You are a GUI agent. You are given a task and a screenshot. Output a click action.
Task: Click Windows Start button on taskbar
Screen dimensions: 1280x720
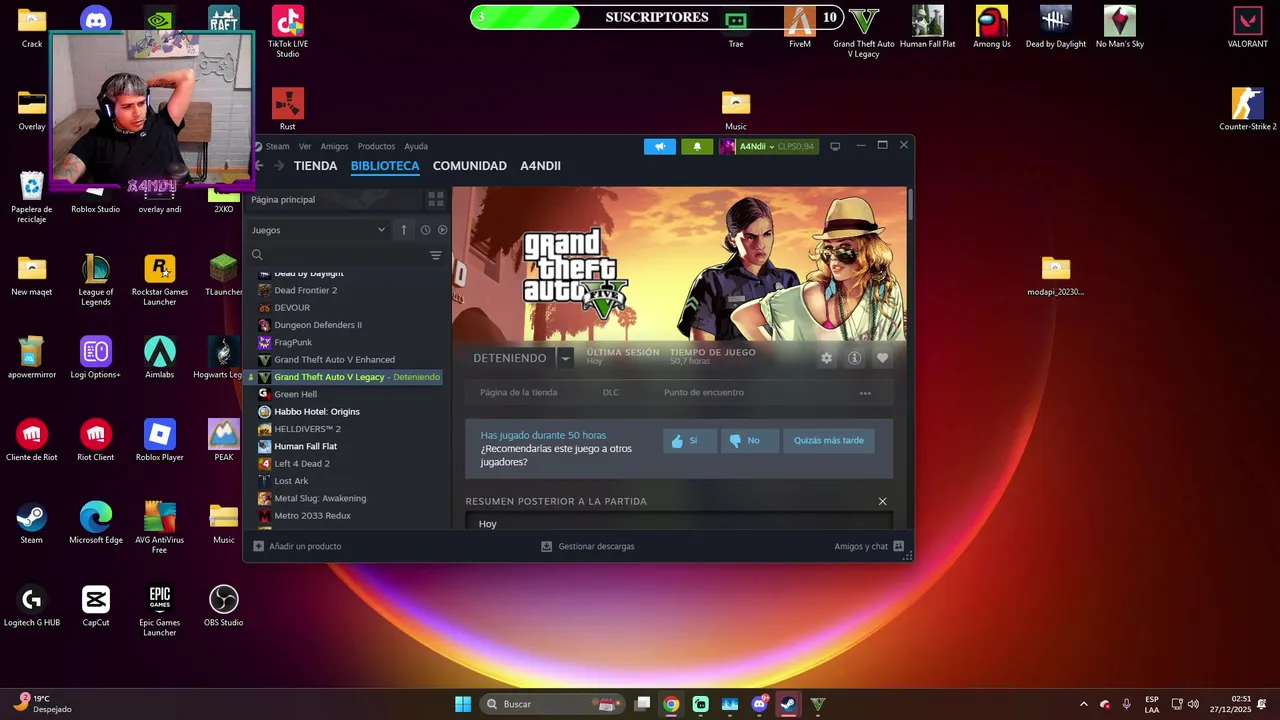pos(463,704)
